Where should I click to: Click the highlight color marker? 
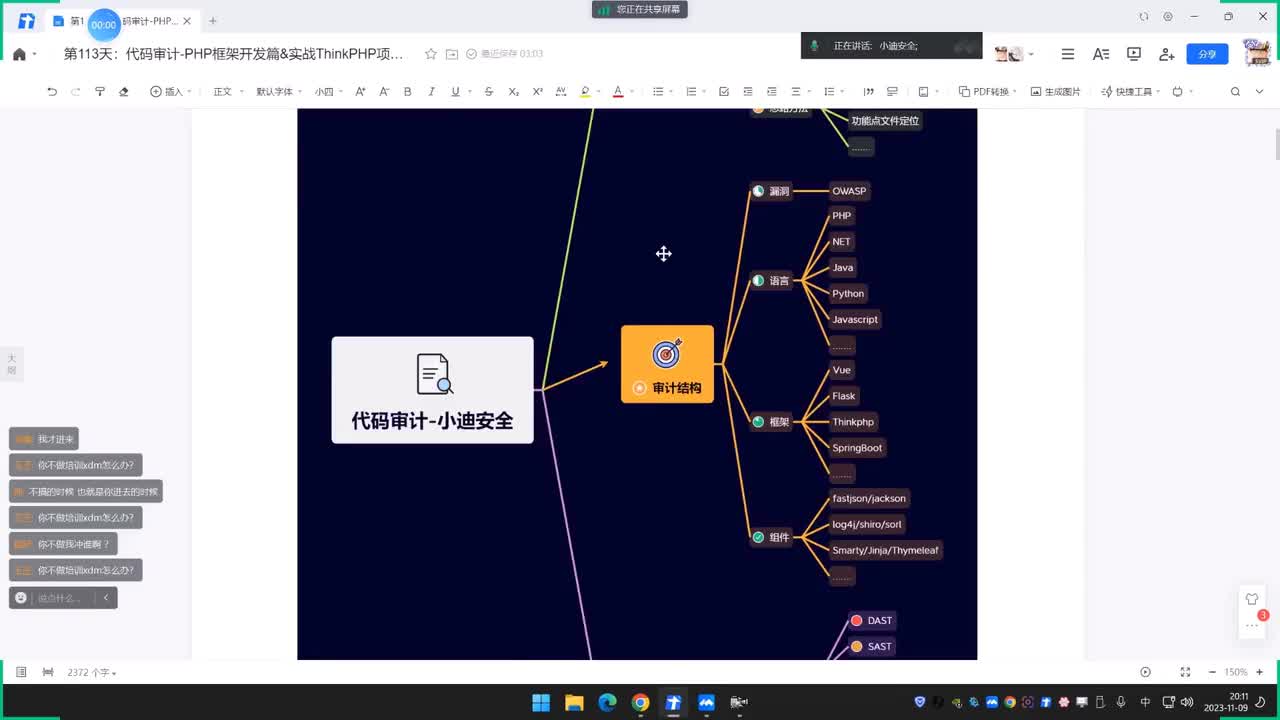point(585,91)
